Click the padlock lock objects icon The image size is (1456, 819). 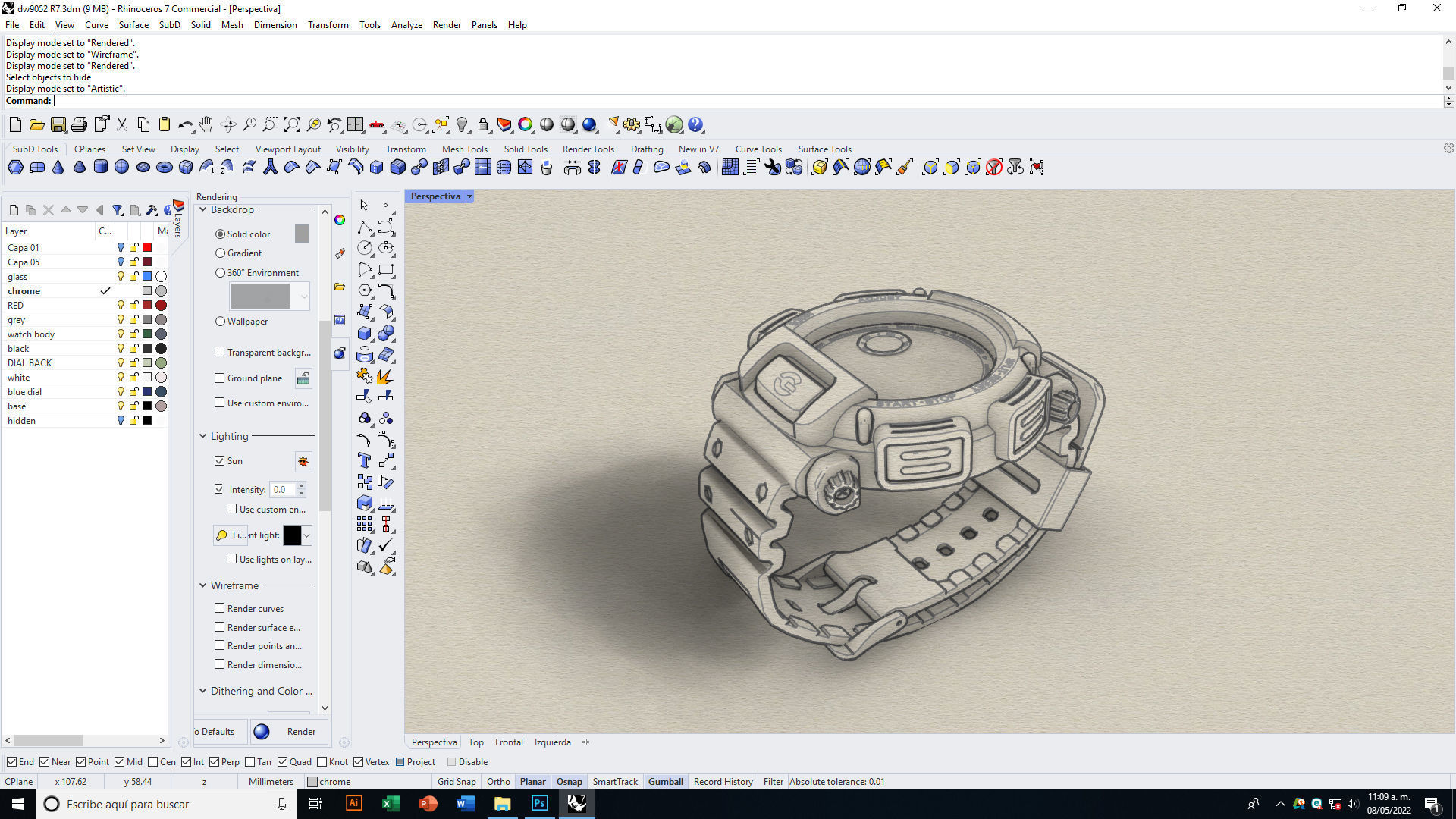click(483, 124)
